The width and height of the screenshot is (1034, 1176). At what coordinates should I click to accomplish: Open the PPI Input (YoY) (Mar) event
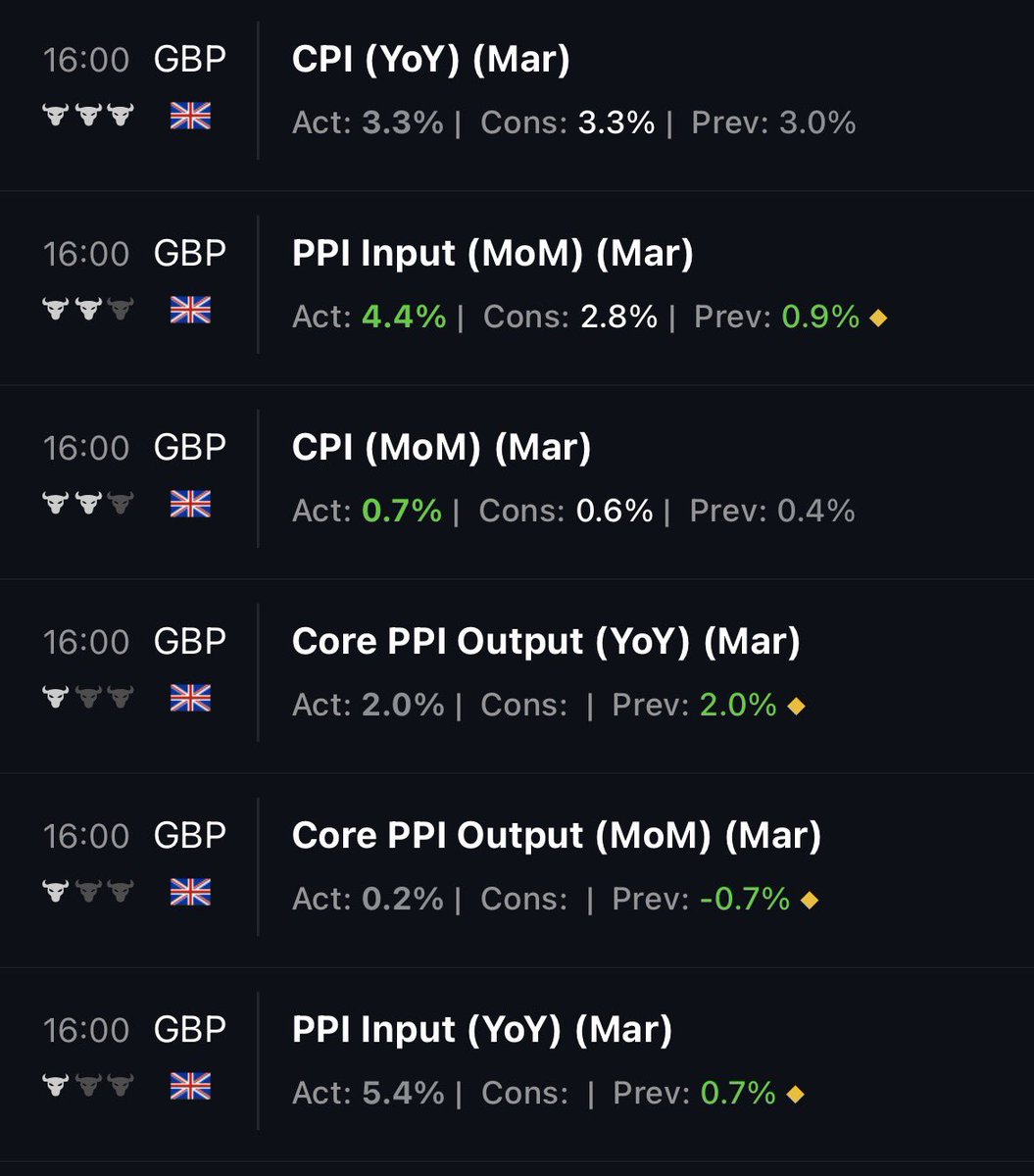point(482,1030)
